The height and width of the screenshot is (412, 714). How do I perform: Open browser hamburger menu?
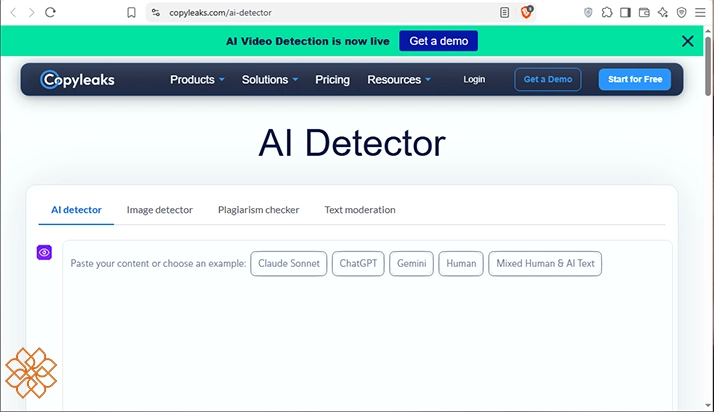(x=700, y=13)
